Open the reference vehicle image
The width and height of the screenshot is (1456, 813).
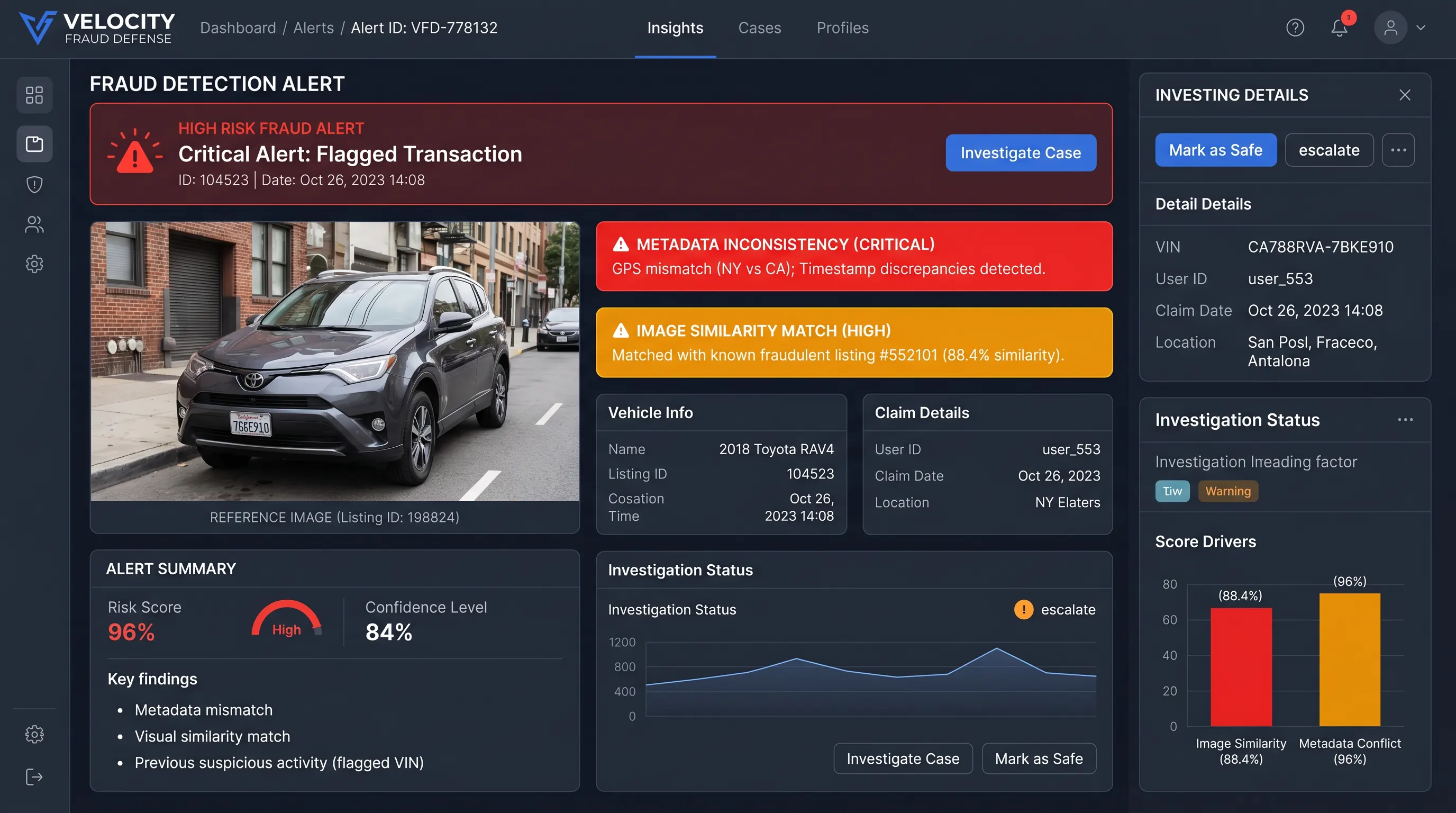pyautogui.click(x=334, y=362)
